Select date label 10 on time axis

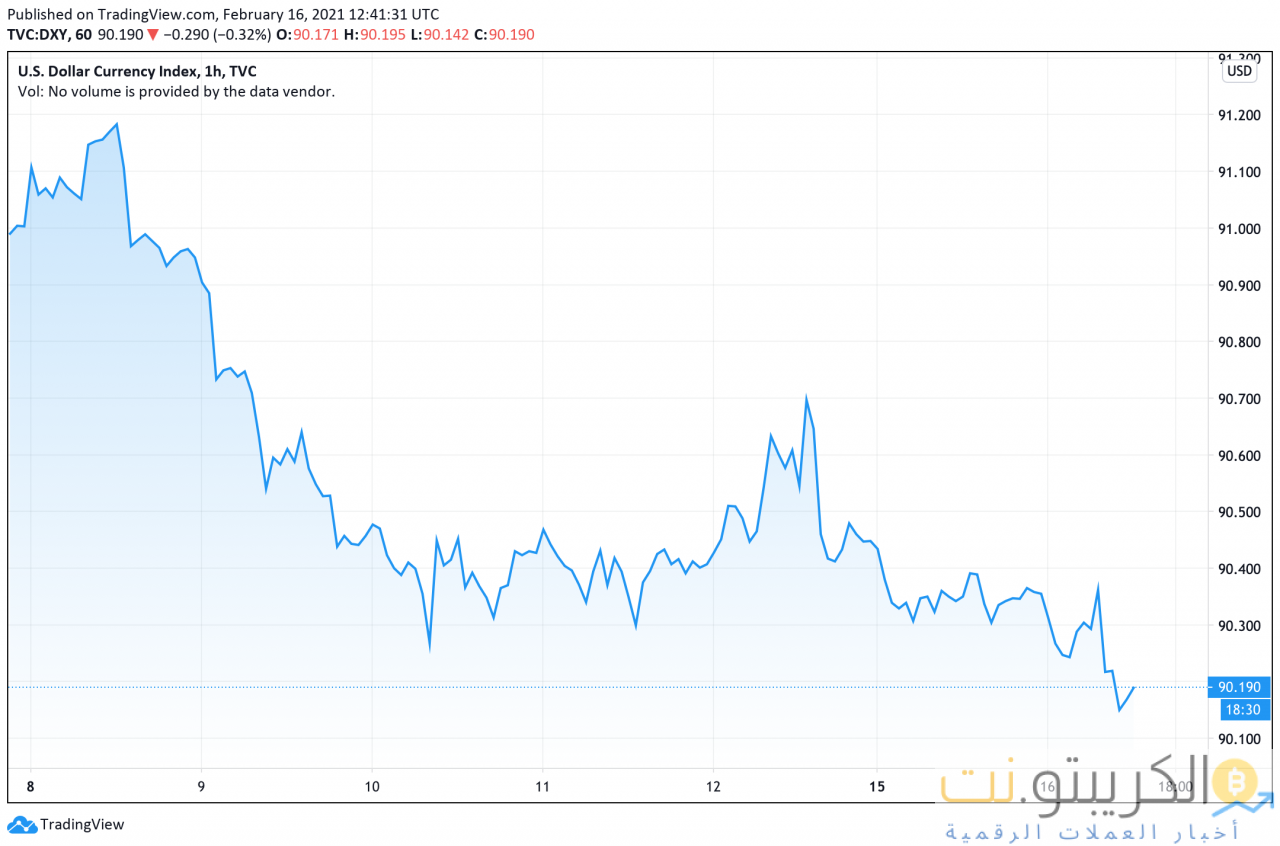(371, 786)
